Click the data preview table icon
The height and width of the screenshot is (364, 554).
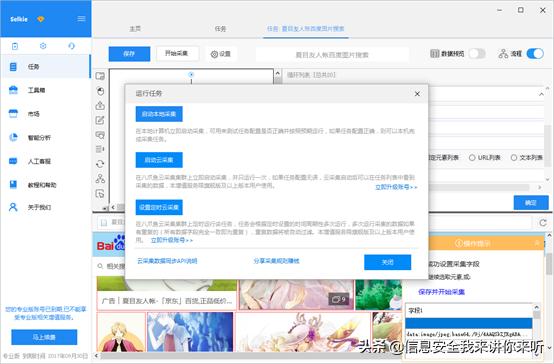(435, 54)
